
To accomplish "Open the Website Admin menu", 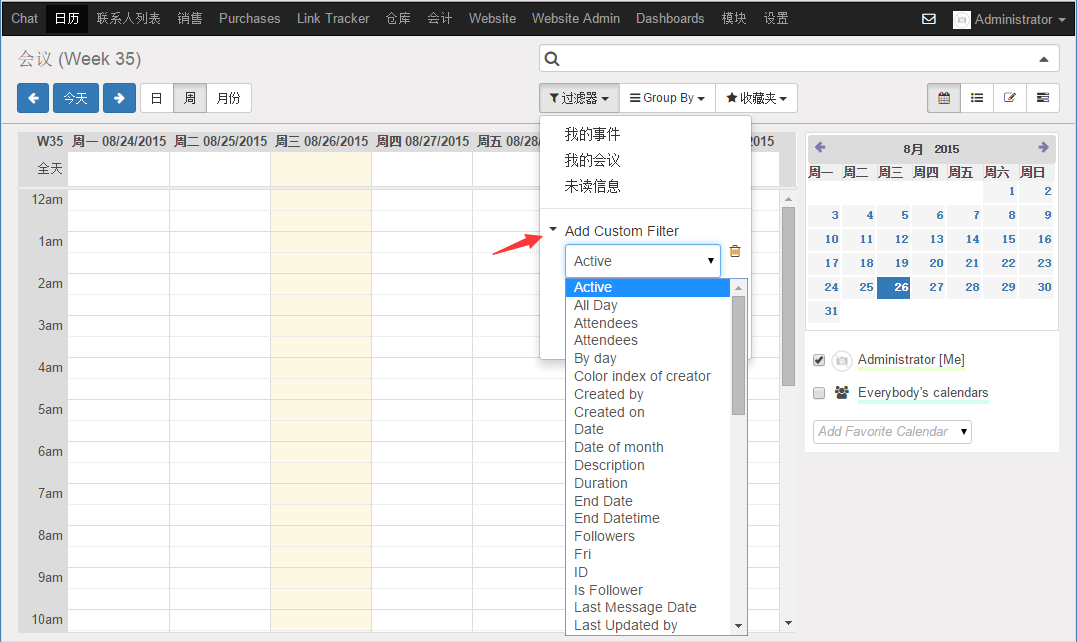I will point(575,18).
